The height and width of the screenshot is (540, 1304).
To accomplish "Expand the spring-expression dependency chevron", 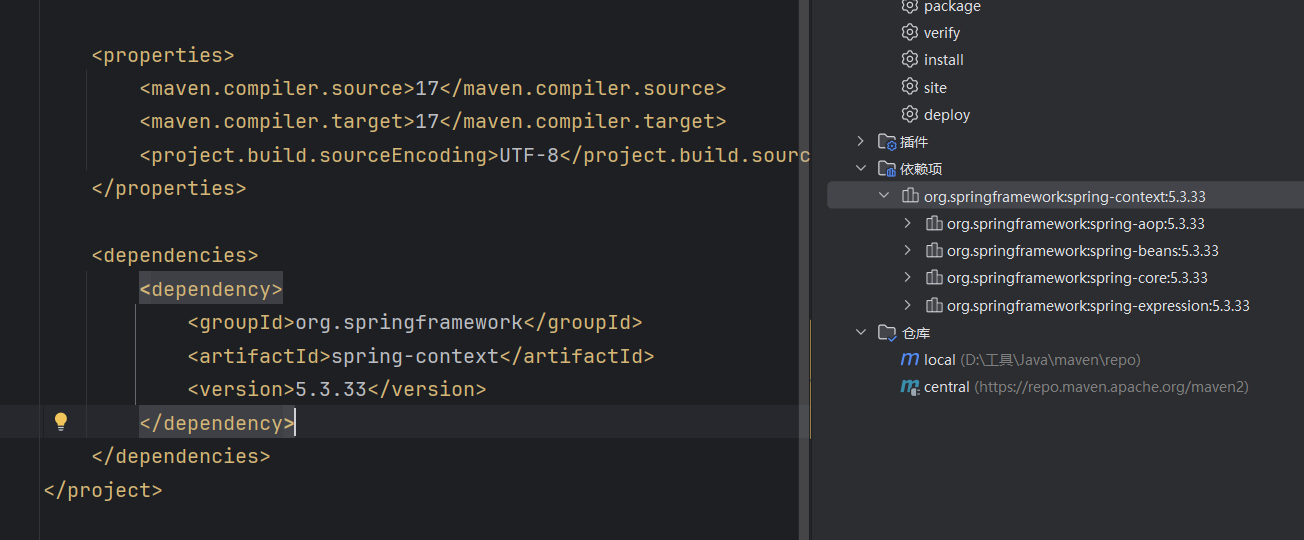I will [907, 305].
